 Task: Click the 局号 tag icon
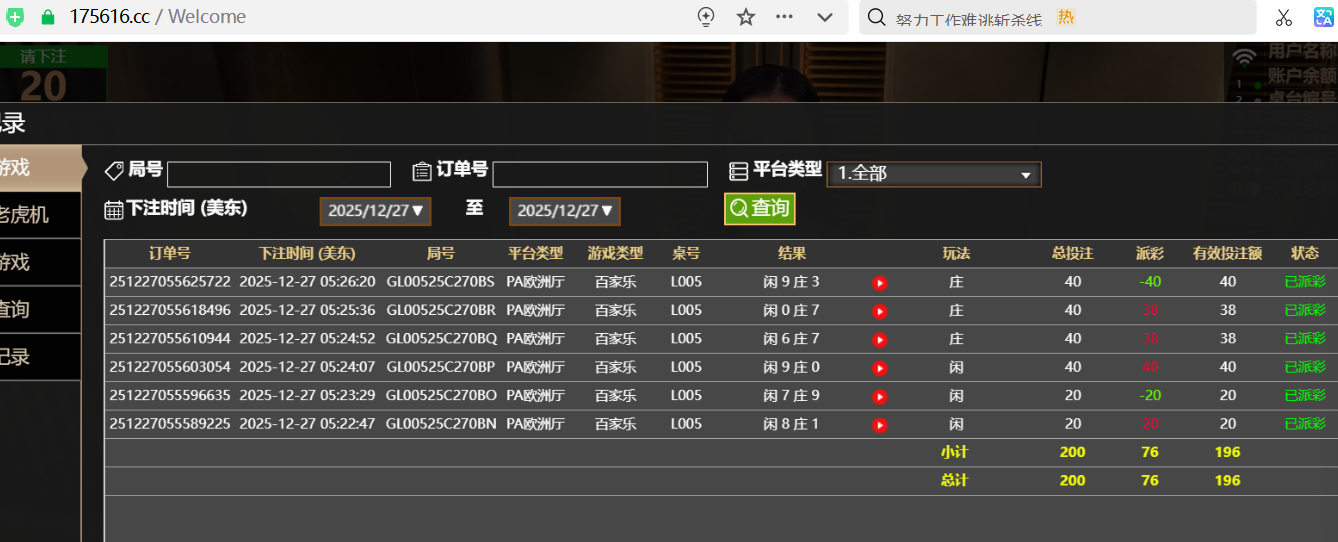tap(114, 171)
